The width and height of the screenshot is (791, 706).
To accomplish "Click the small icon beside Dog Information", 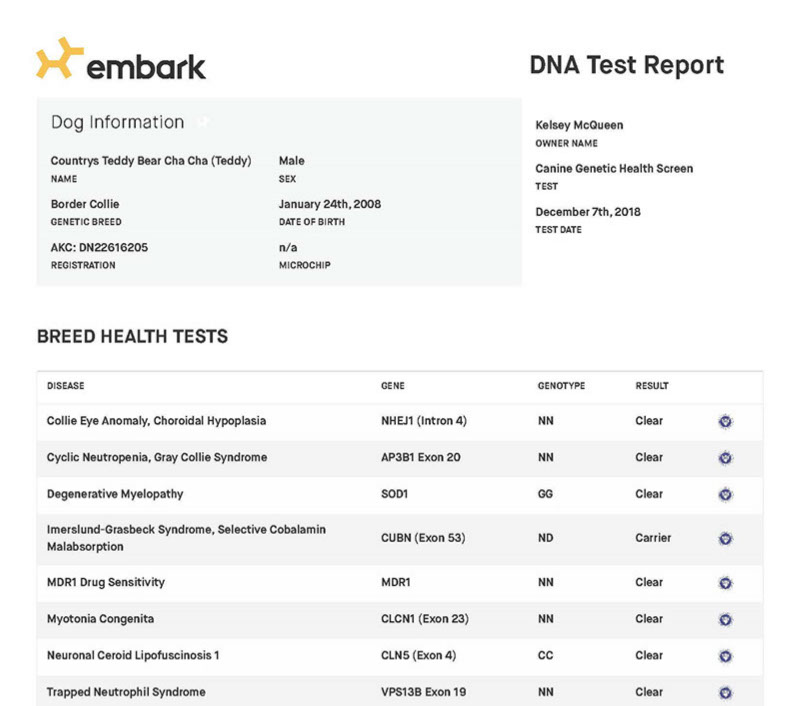I will (x=203, y=122).
